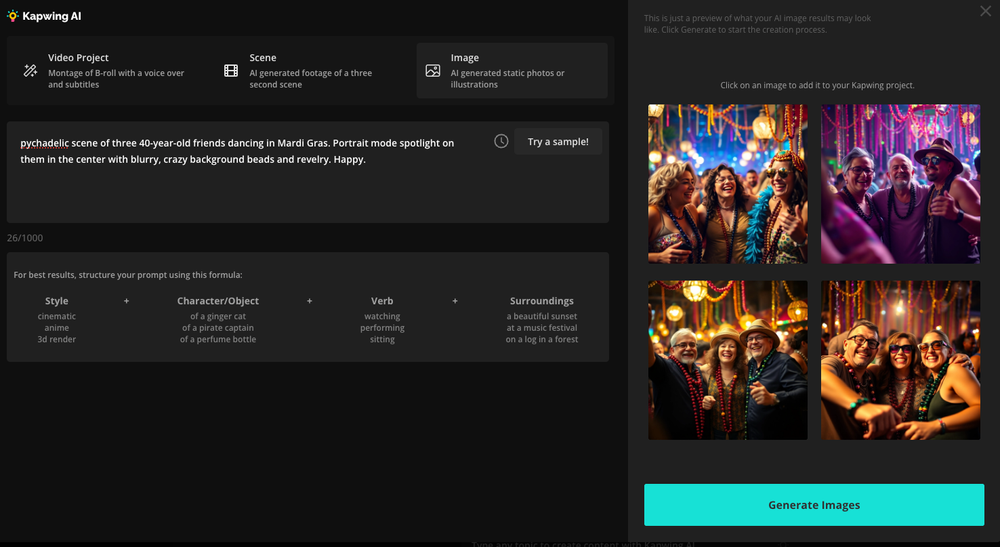Click the "performing" verb example
The width and height of the screenshot is (1000, 547).
click(382, 328)
